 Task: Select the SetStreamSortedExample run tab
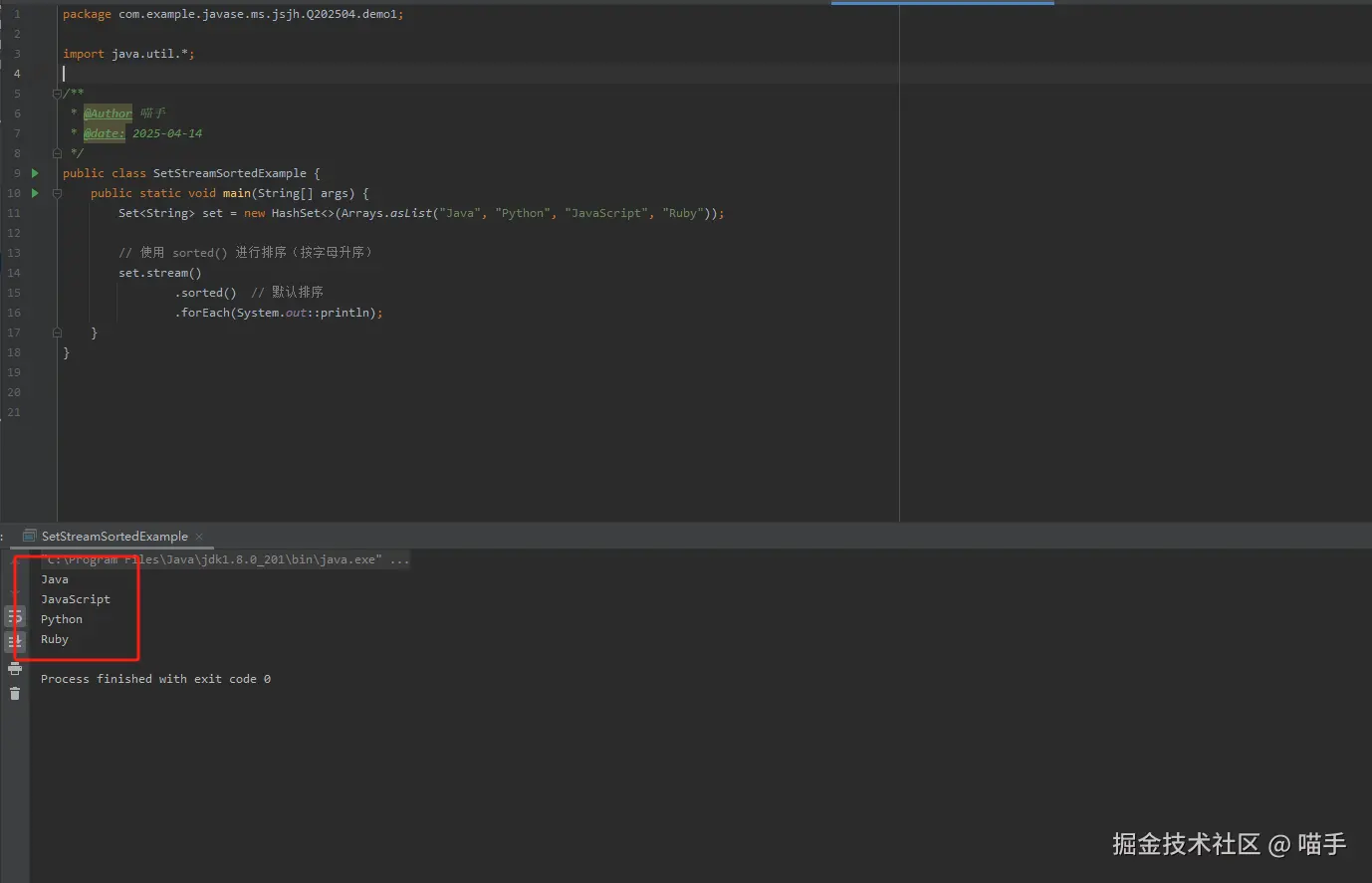tap(114, 537)
